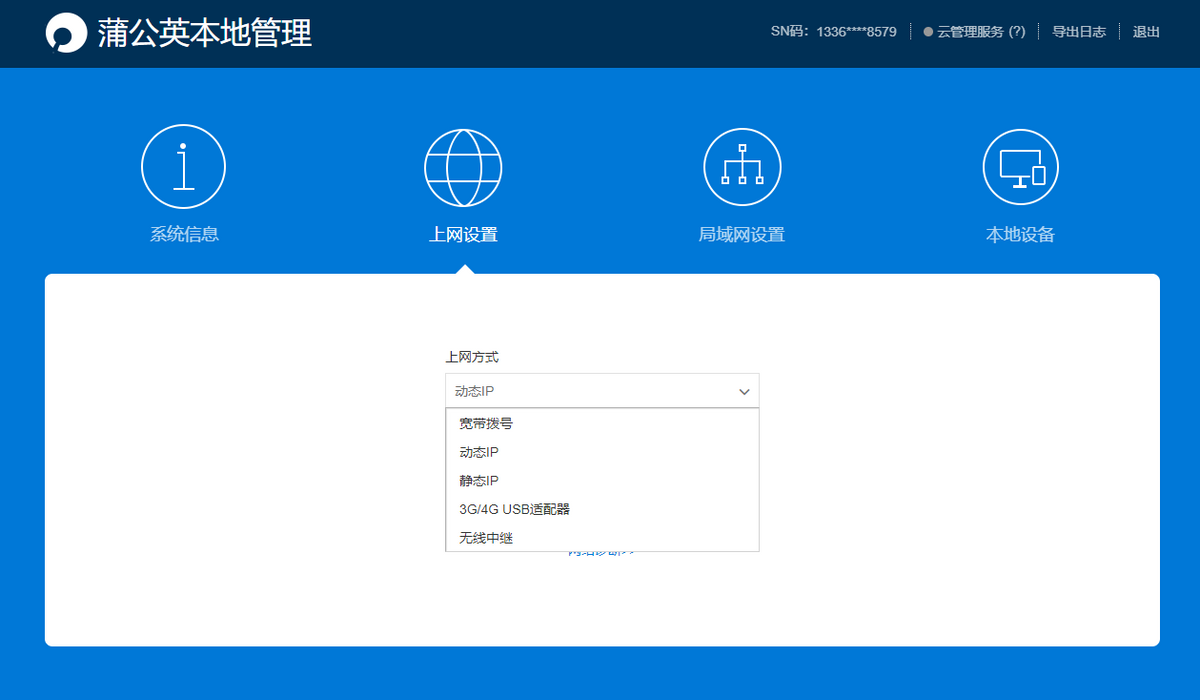The image size is (1200, 700).
Task: Click the 系统信息 info icon
Action: tap(183, 166)
